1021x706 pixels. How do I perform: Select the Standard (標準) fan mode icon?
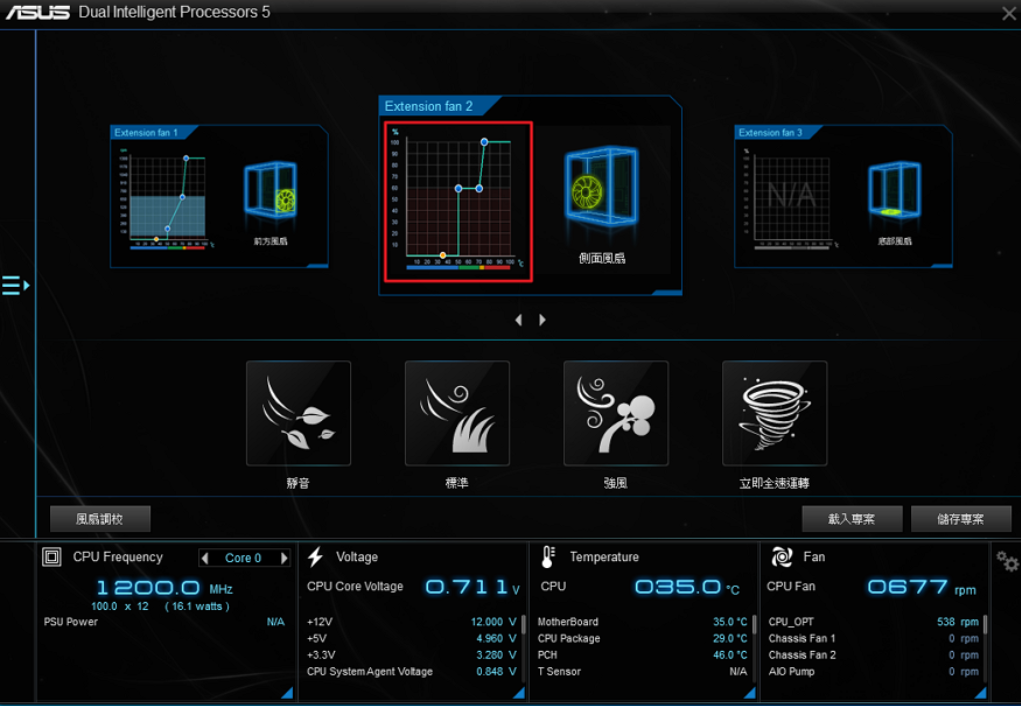point(457,413)
